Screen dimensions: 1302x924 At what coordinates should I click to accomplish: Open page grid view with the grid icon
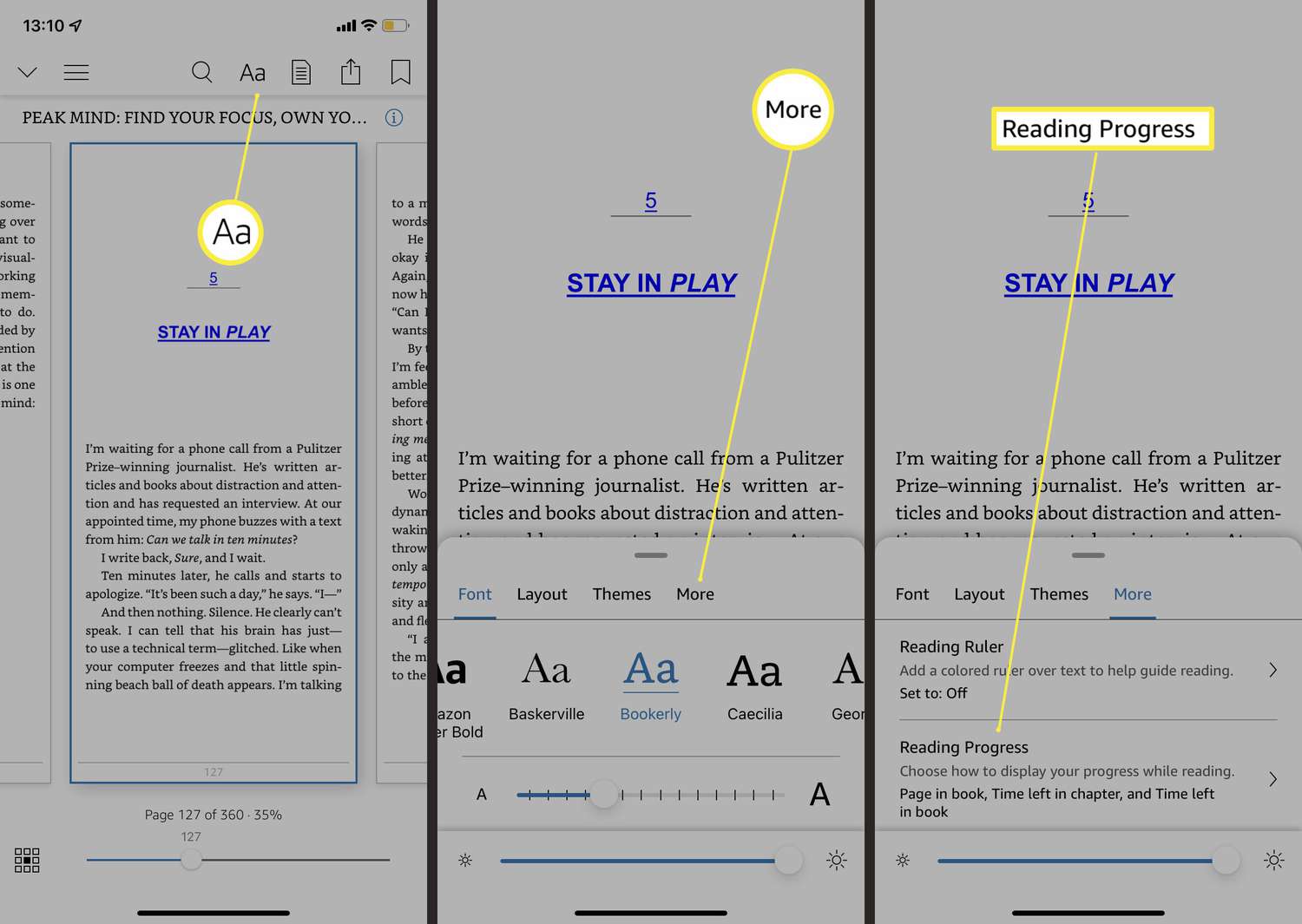pyautogui.click(x=27, y=860)
